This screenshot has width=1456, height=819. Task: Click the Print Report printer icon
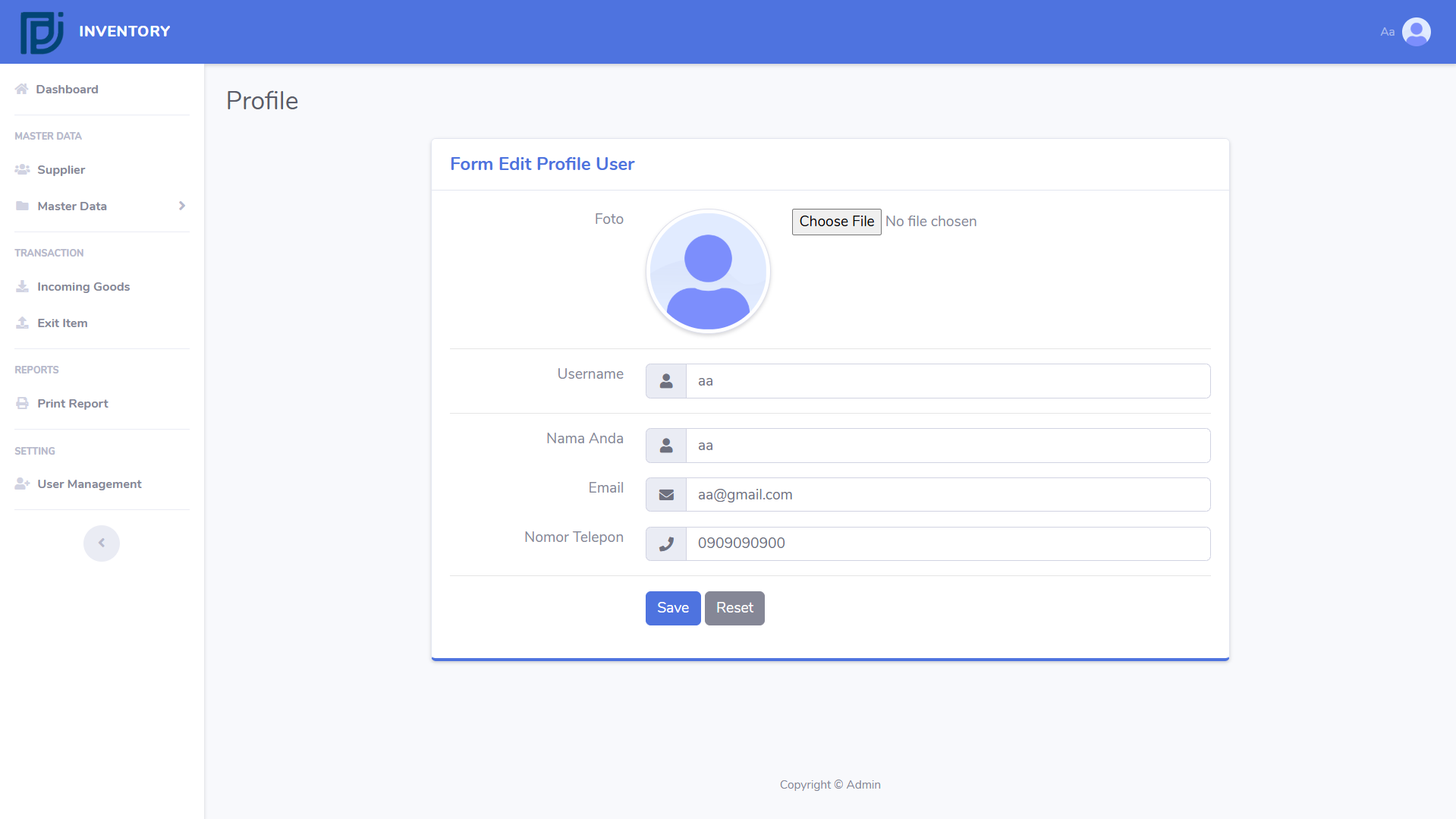coord(22,403)
